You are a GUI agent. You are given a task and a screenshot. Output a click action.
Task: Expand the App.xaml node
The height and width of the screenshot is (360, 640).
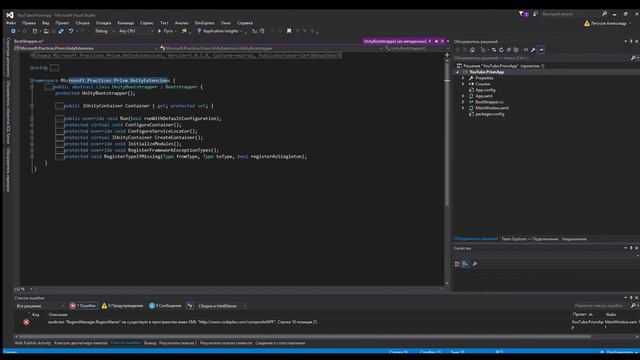click(463, 96)
